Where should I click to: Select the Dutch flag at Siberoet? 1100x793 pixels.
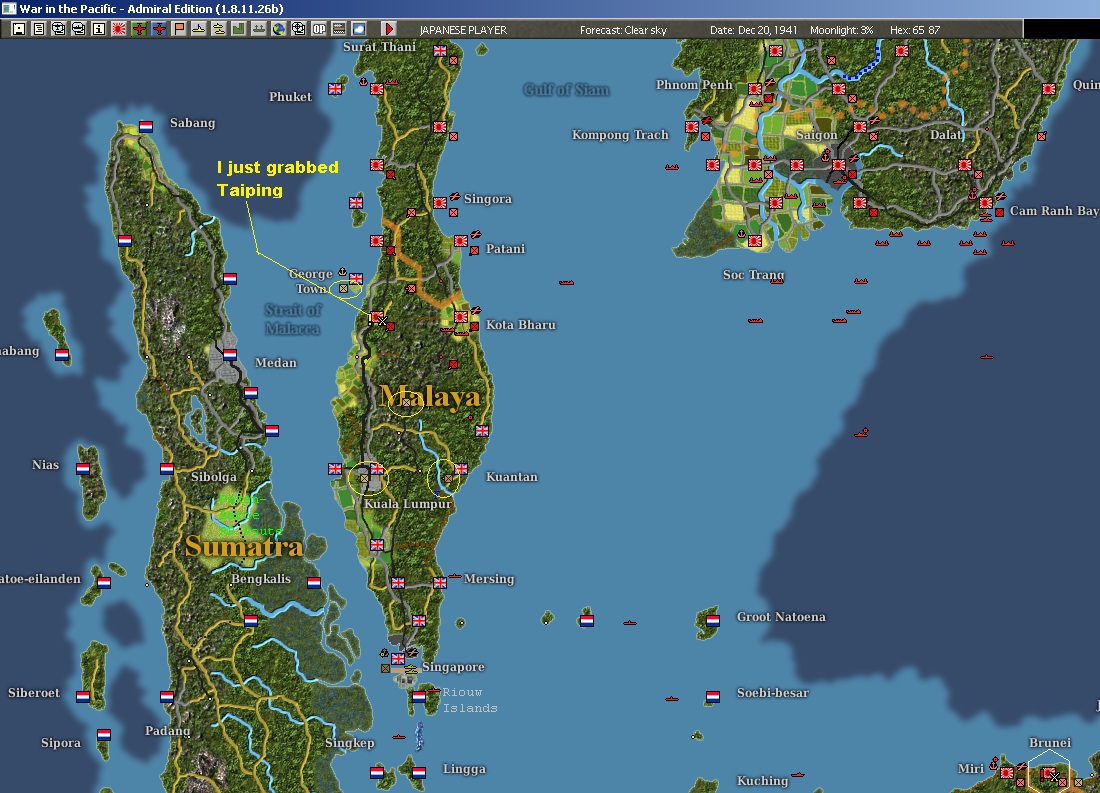click(83, 696)
